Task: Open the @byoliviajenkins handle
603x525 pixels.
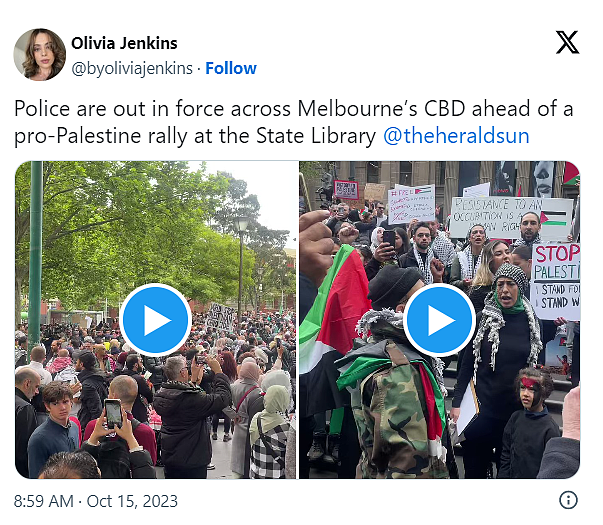Action: [132, 68]
